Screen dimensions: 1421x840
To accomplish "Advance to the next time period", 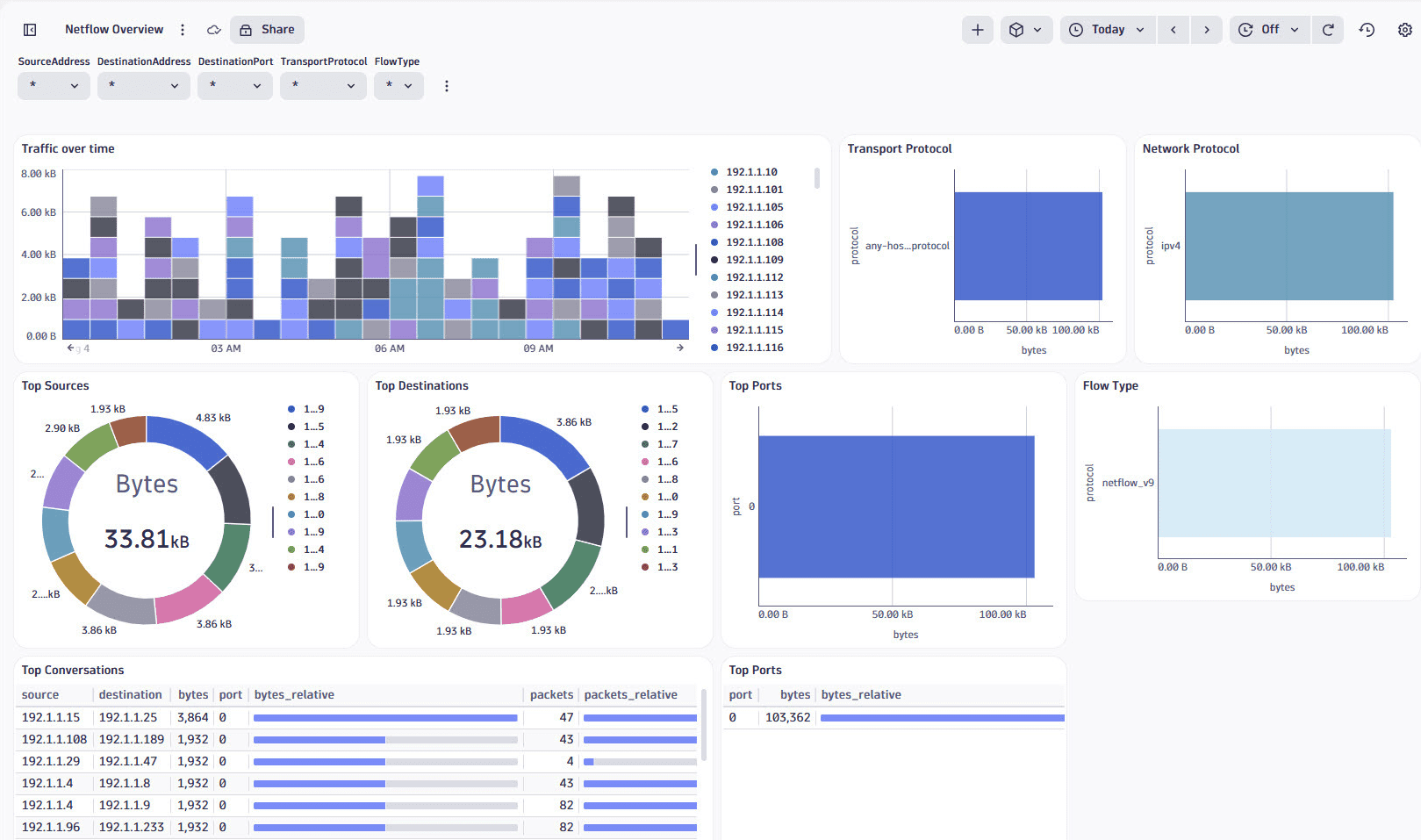I will pyautogui.click(x=1207, y=29).
